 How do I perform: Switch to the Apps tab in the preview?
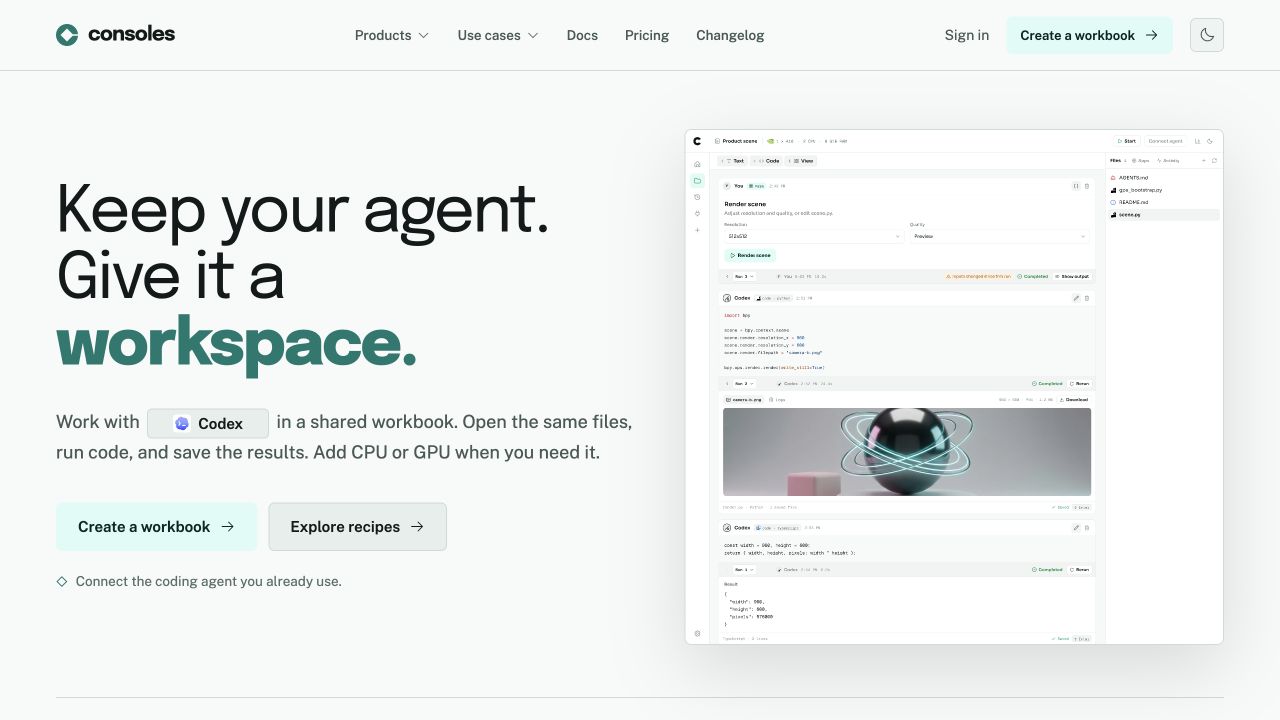tap(1140, 160)
